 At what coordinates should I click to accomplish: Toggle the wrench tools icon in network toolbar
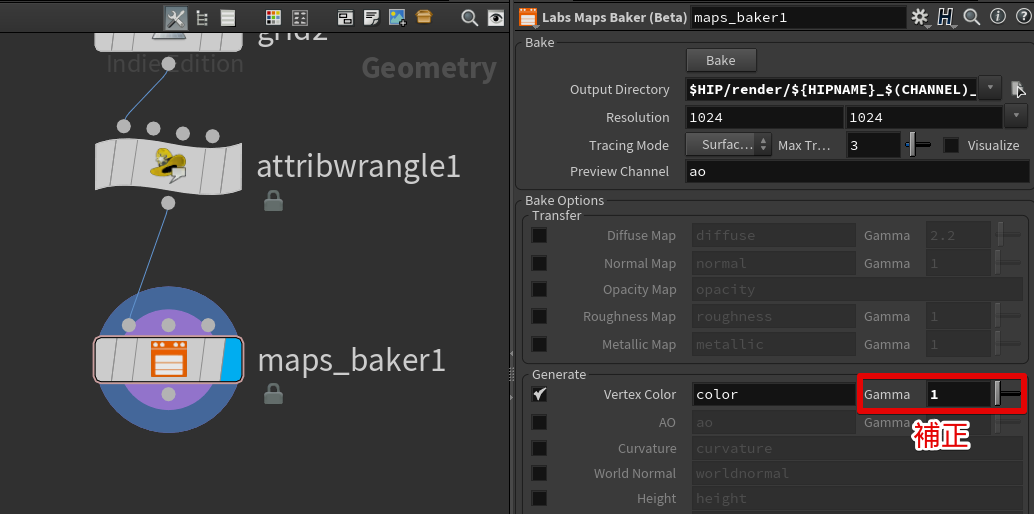click(x=175, y=18)
